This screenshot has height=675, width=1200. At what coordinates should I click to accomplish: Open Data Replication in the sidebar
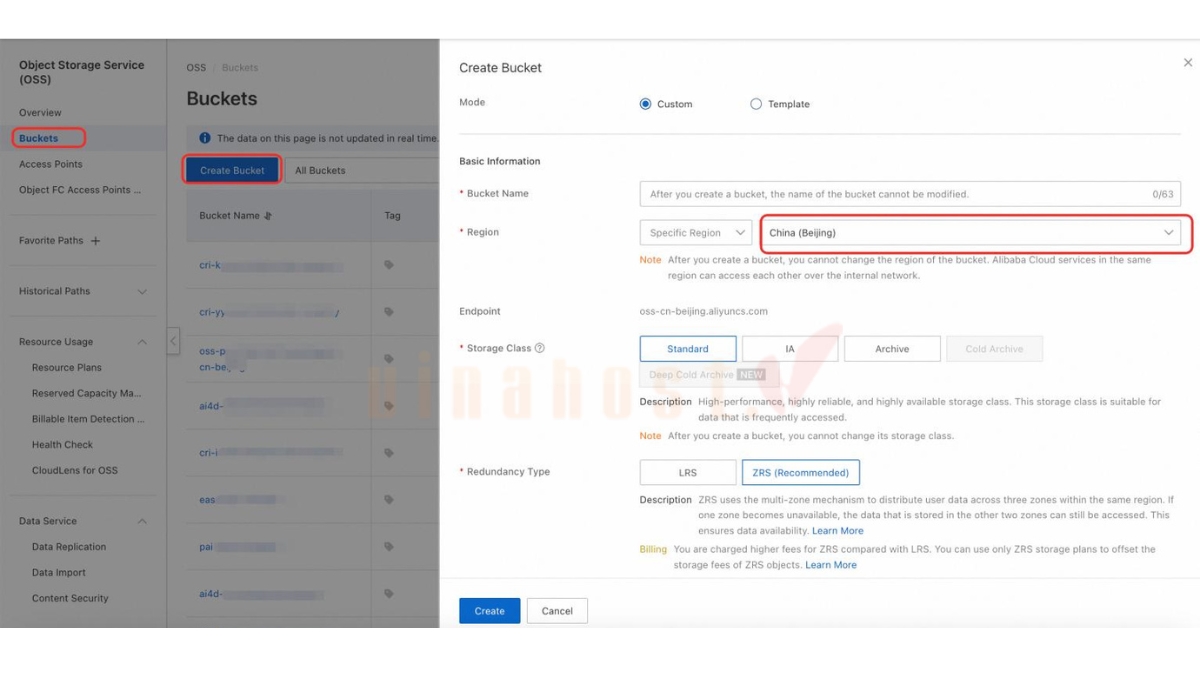click(69, 547)
